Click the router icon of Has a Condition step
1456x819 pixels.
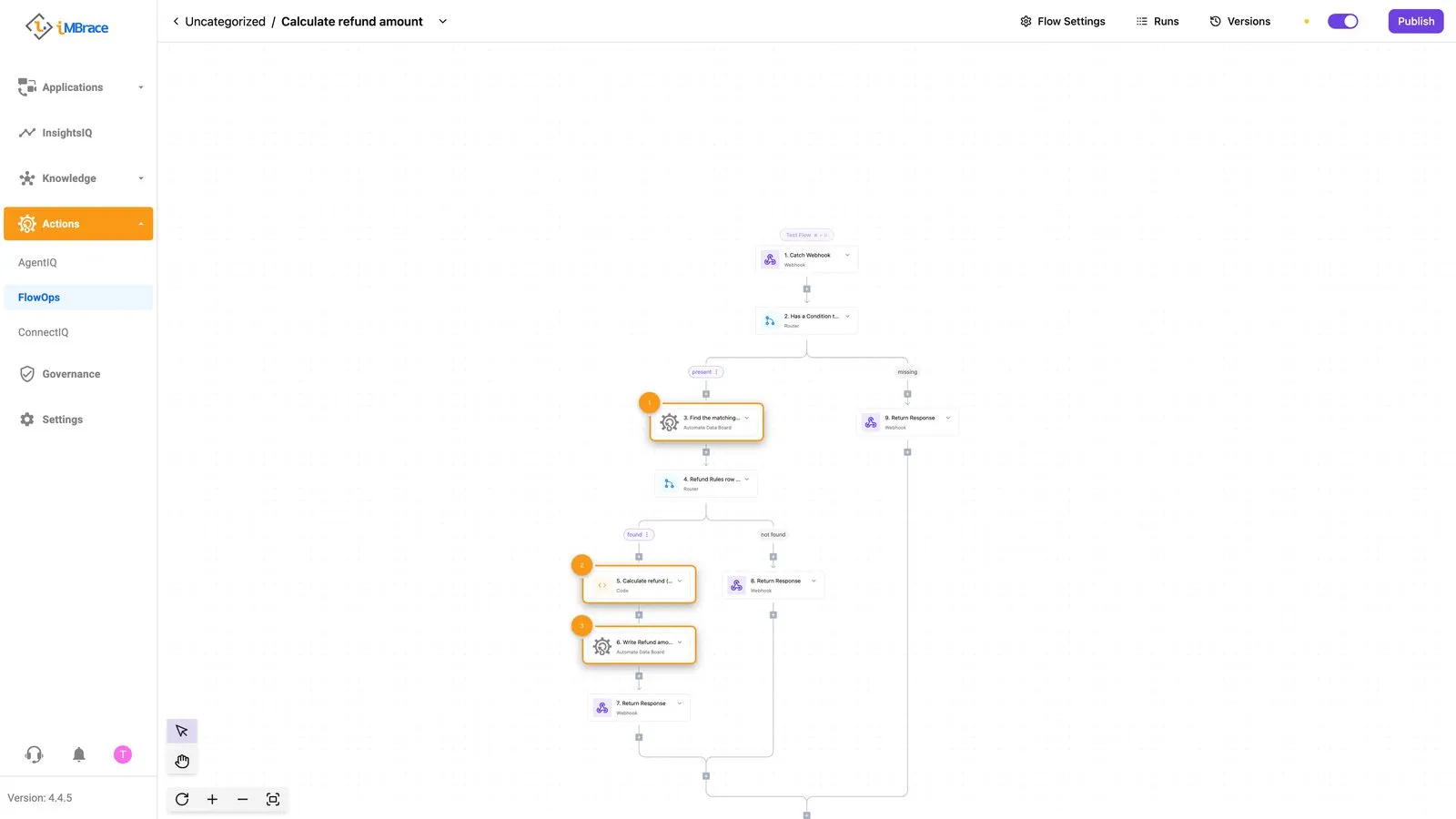tap(770, 320)
